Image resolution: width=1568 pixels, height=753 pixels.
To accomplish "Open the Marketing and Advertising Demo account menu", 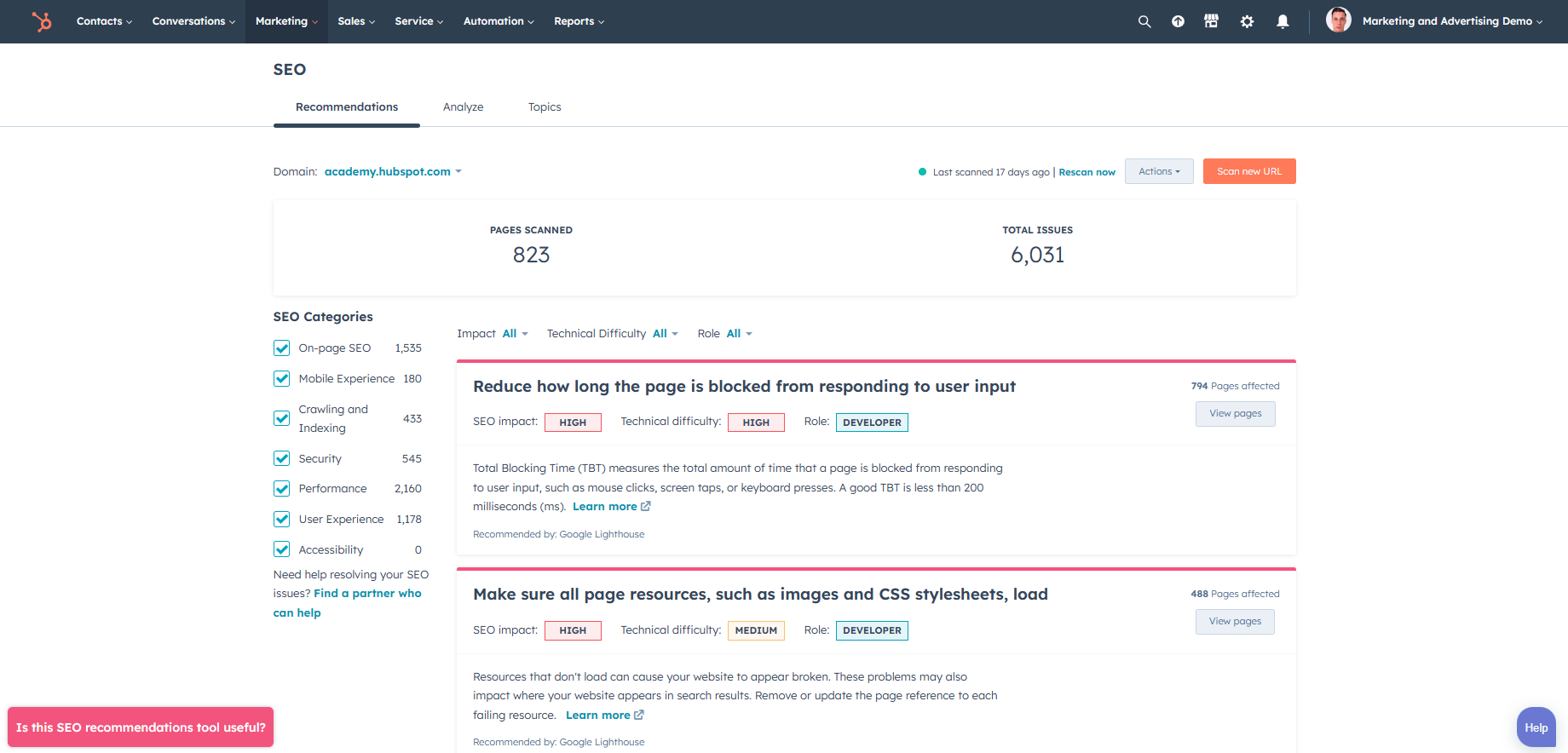I will pos(1452,21).
